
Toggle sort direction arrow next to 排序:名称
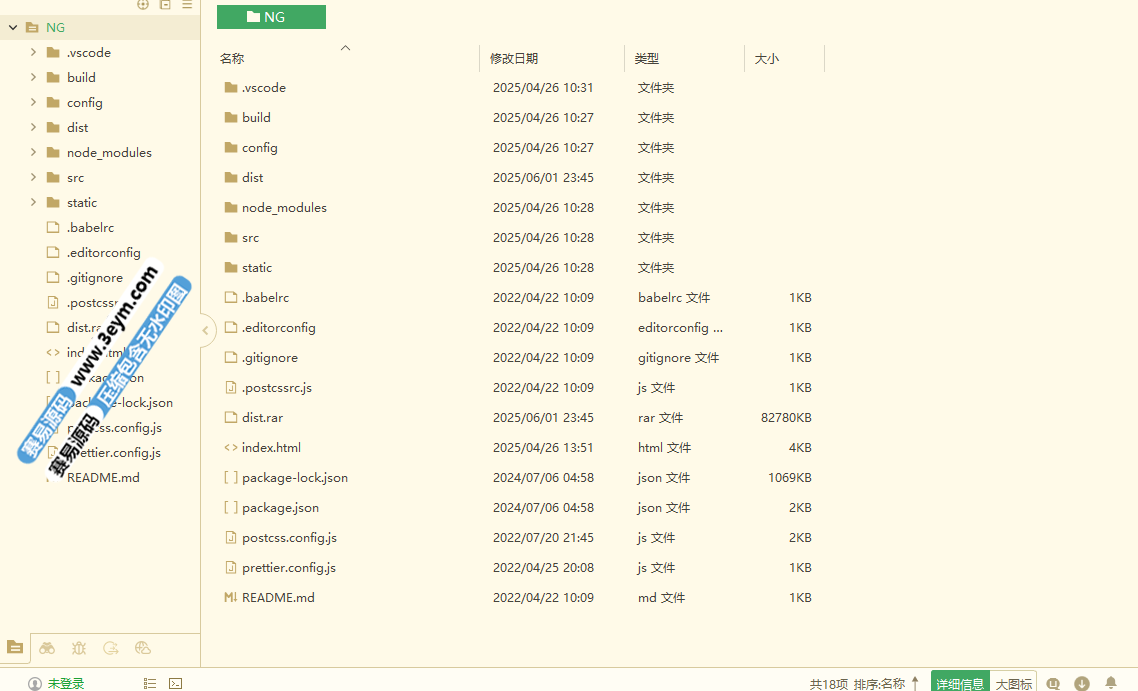[915, 684]
